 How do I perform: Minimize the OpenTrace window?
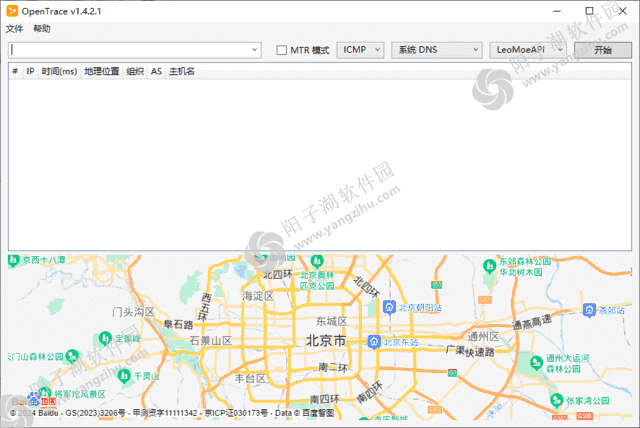(557, 11)
